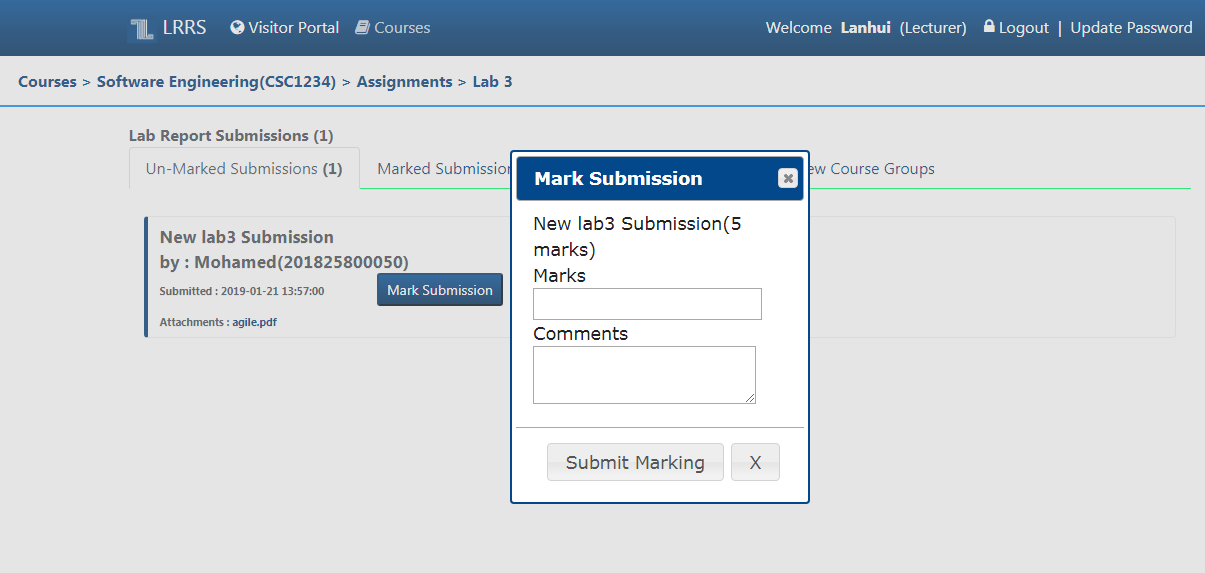1205x573 pixels.
Task: Log out using the Logout link
Action: (x=1023, y=28)
